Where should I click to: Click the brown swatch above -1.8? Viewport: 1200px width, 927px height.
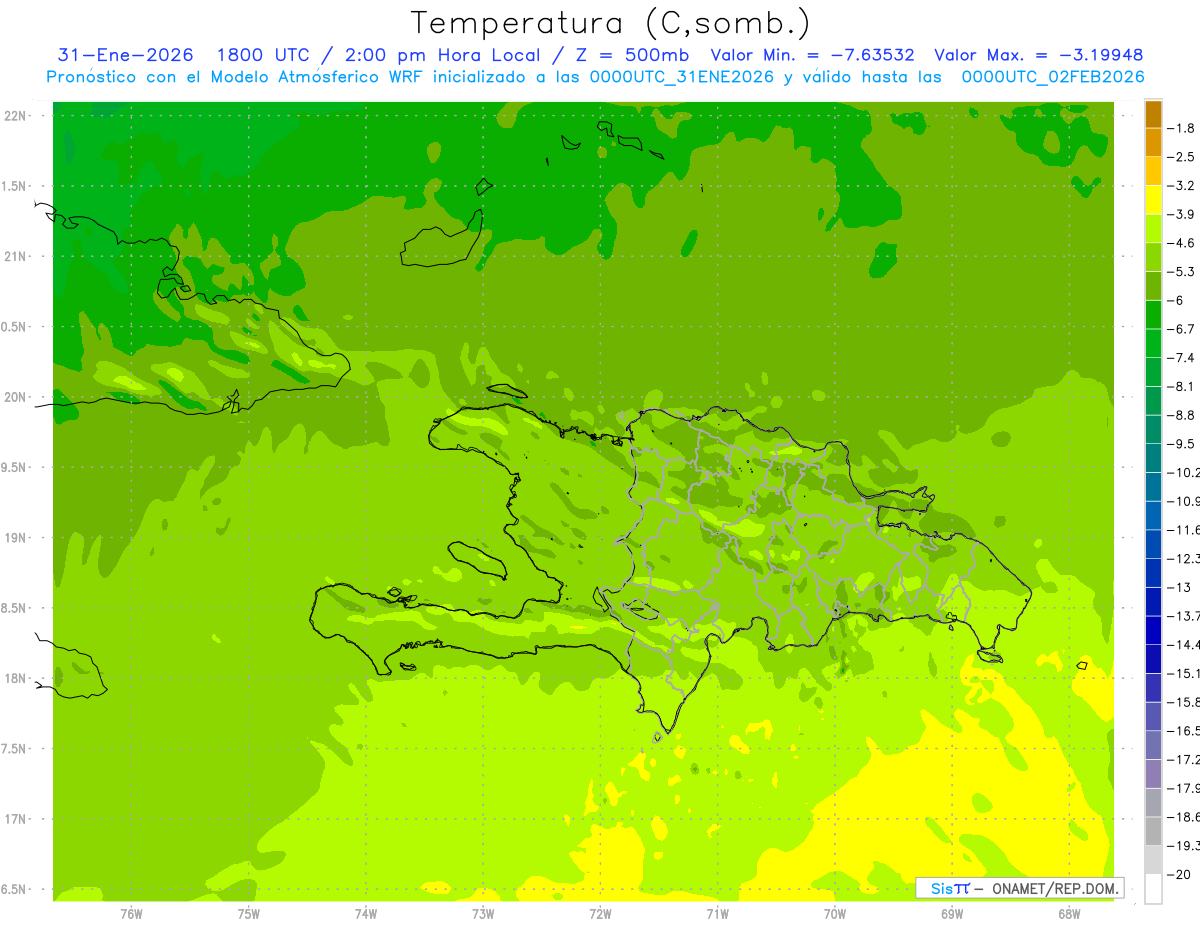pyautogui.click(x=1153, y=114)
